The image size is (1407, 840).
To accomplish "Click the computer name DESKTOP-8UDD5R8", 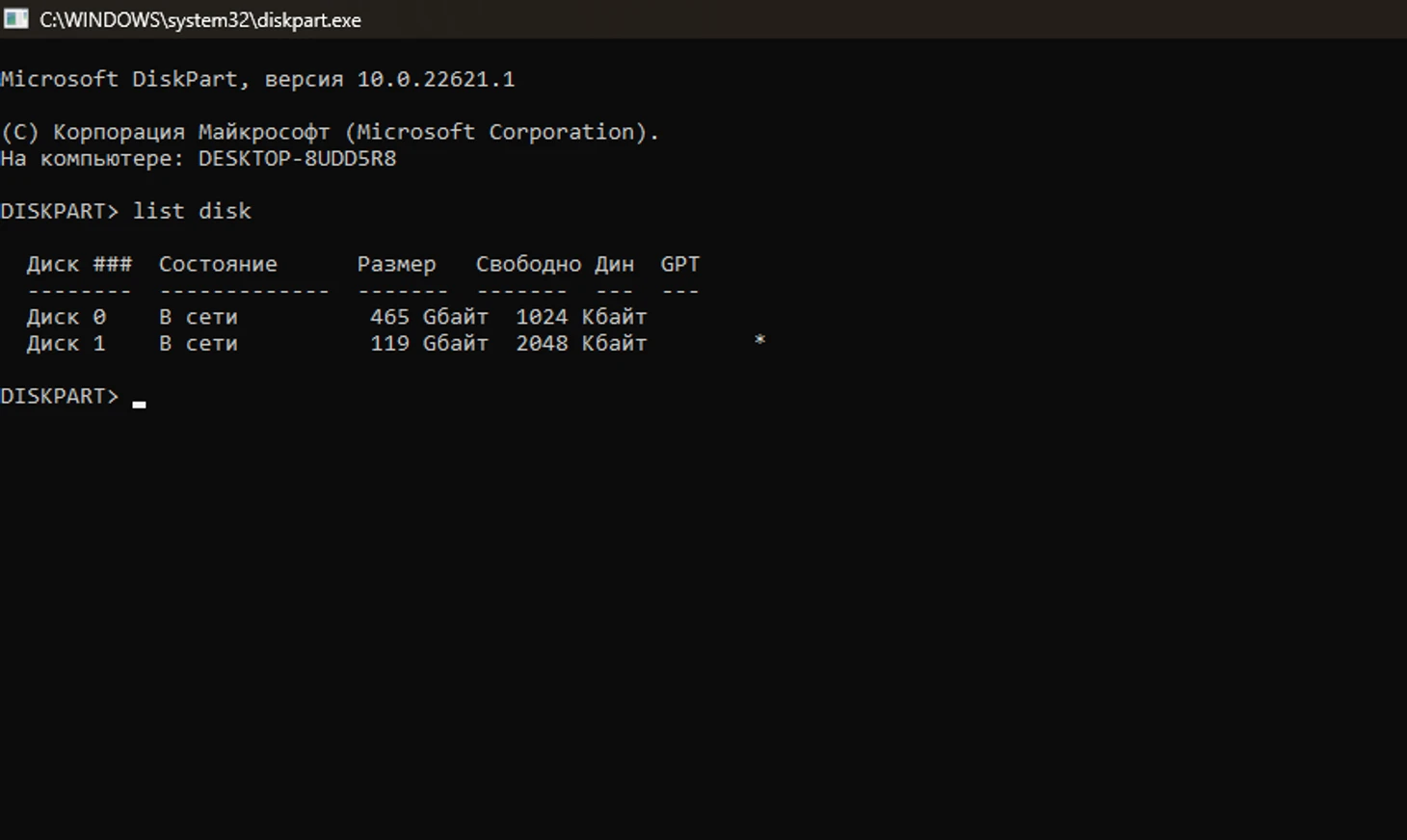I will (x=297, y=159).
